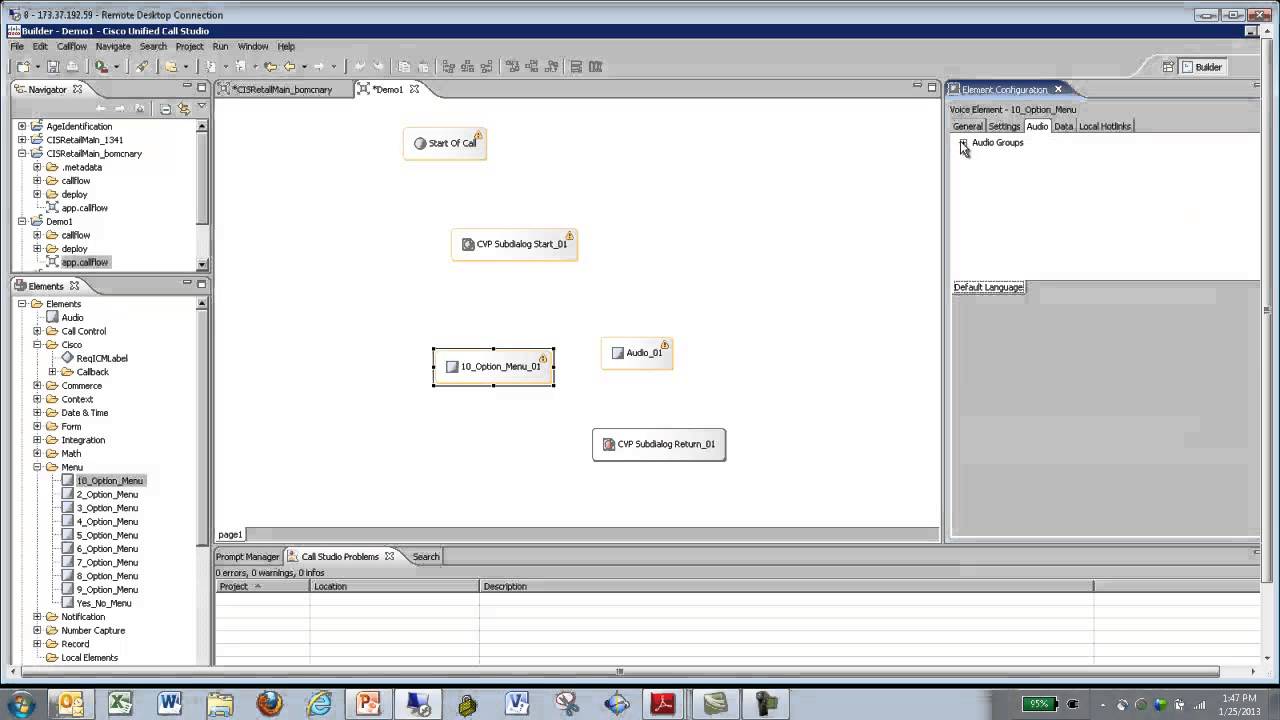
Task: Expand the Call Control folder
Action: pyautogui.click(x=37, y=331)
